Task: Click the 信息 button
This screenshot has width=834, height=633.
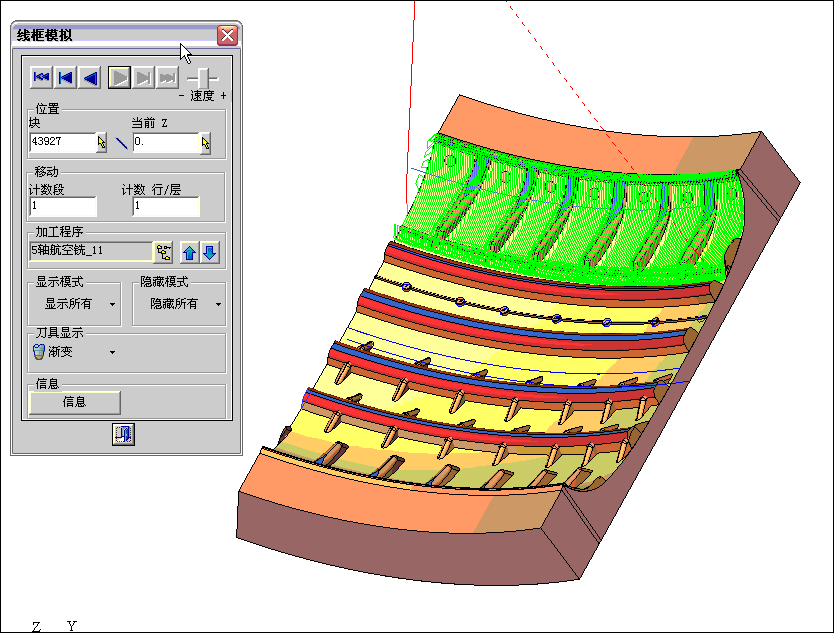Action: [74, 403]
